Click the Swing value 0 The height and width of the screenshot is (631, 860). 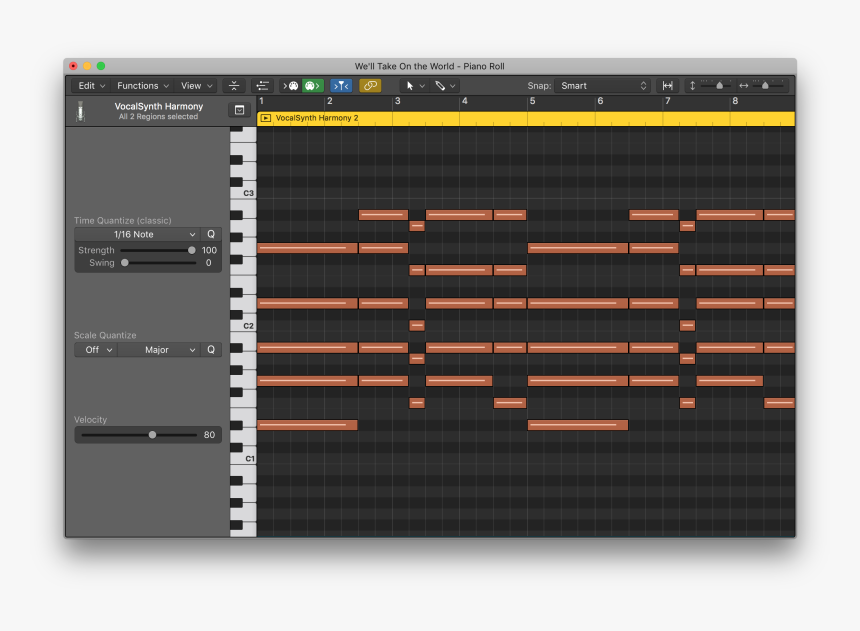pyautogui.click(x=208, y=263)
